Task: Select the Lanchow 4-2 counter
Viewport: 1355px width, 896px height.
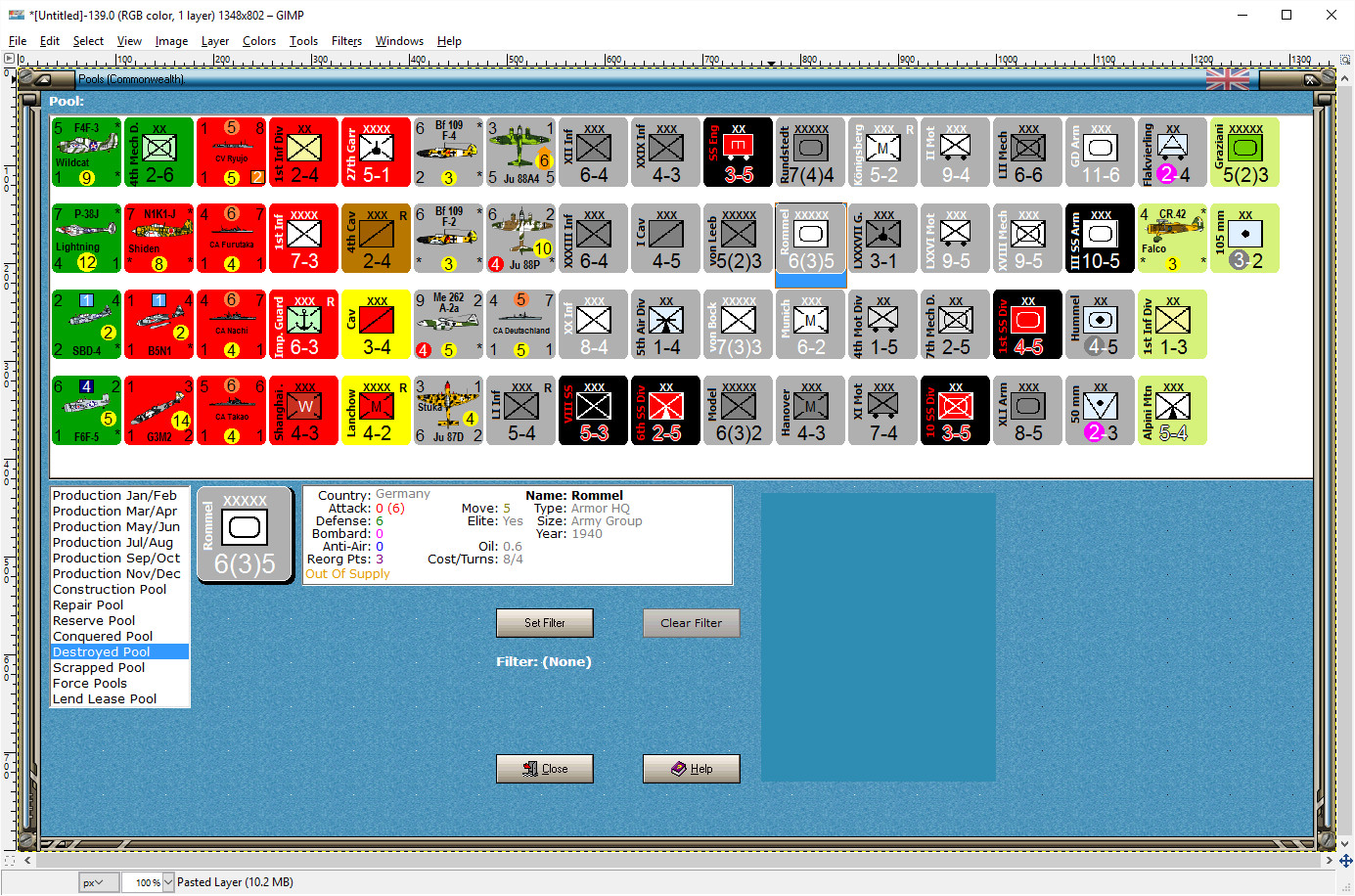Action: click(x=376, y=411)
